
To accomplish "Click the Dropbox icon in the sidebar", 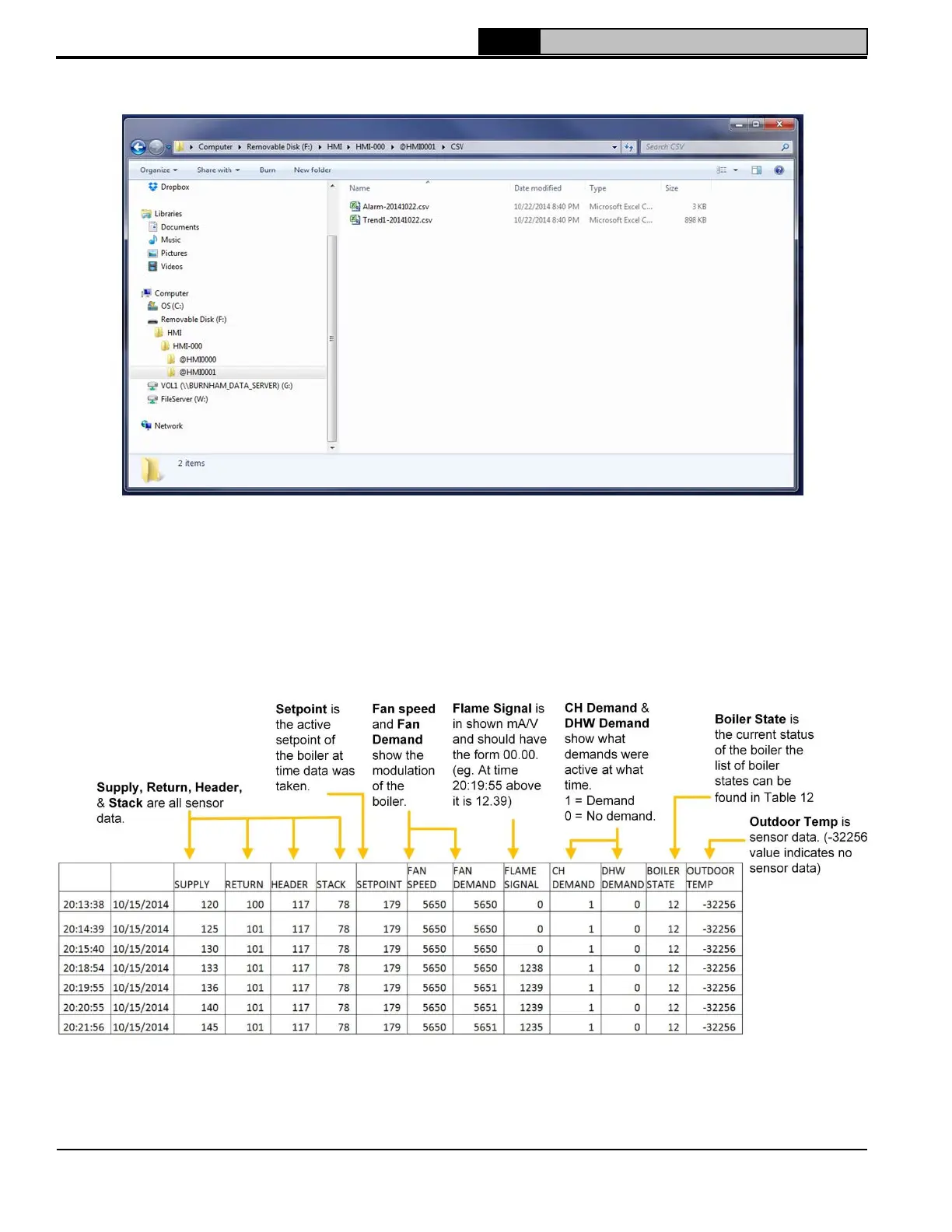I will click(x=152, y=187).
